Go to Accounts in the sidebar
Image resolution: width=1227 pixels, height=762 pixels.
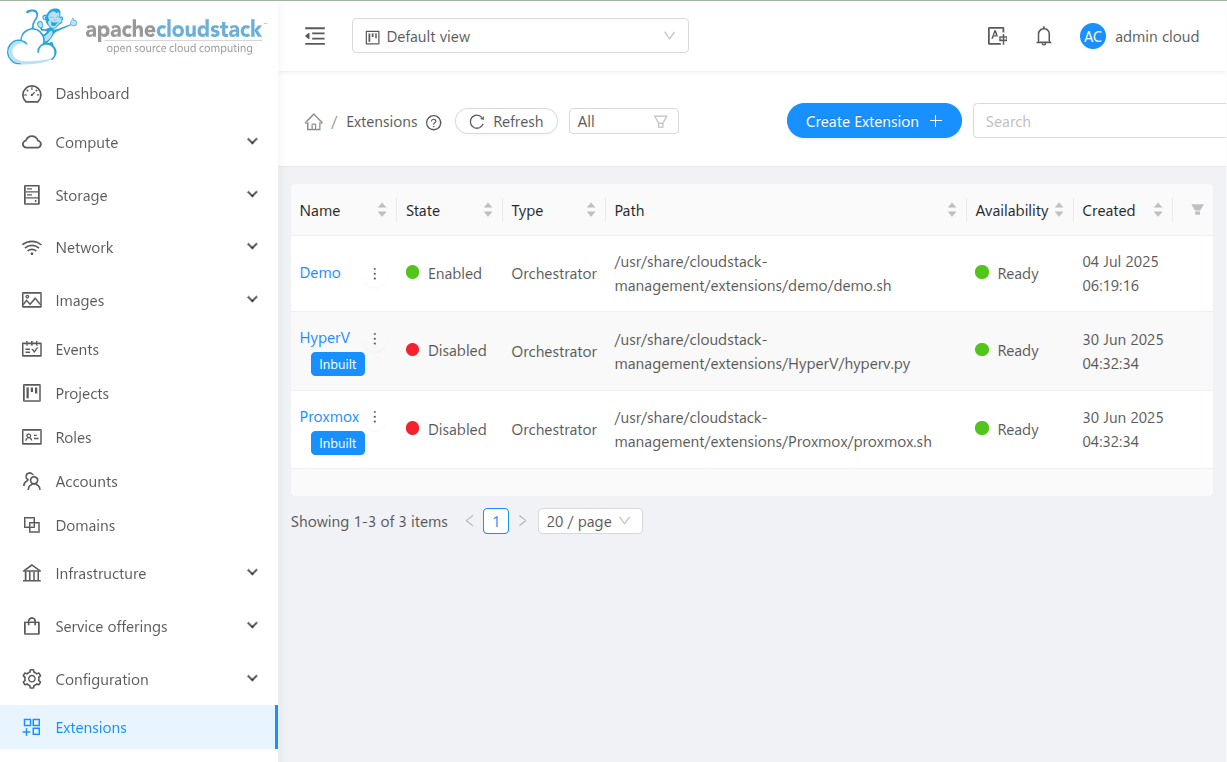point(86,482)
